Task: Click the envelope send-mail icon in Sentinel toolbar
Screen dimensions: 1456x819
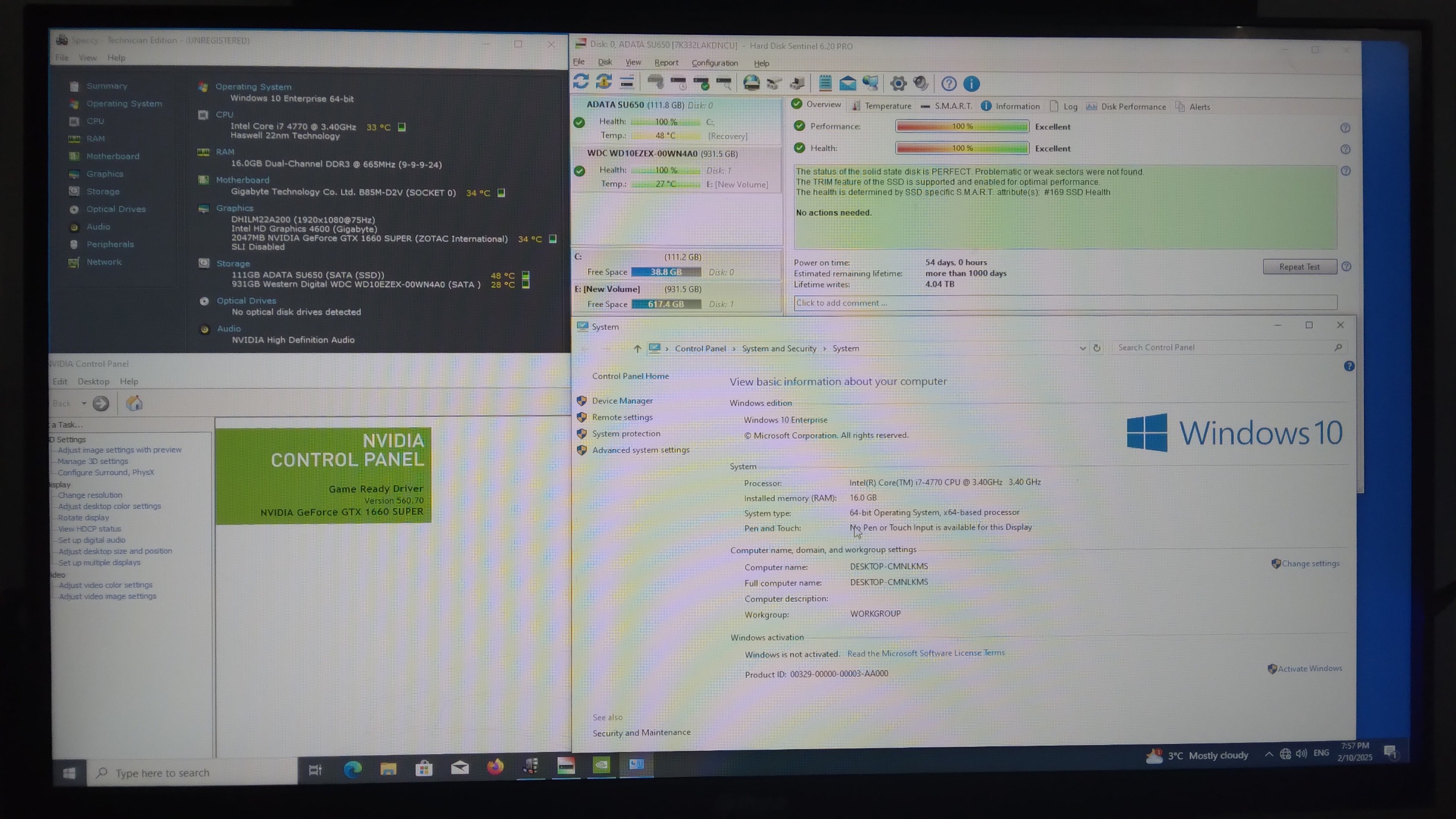Action: click(847, 84)
